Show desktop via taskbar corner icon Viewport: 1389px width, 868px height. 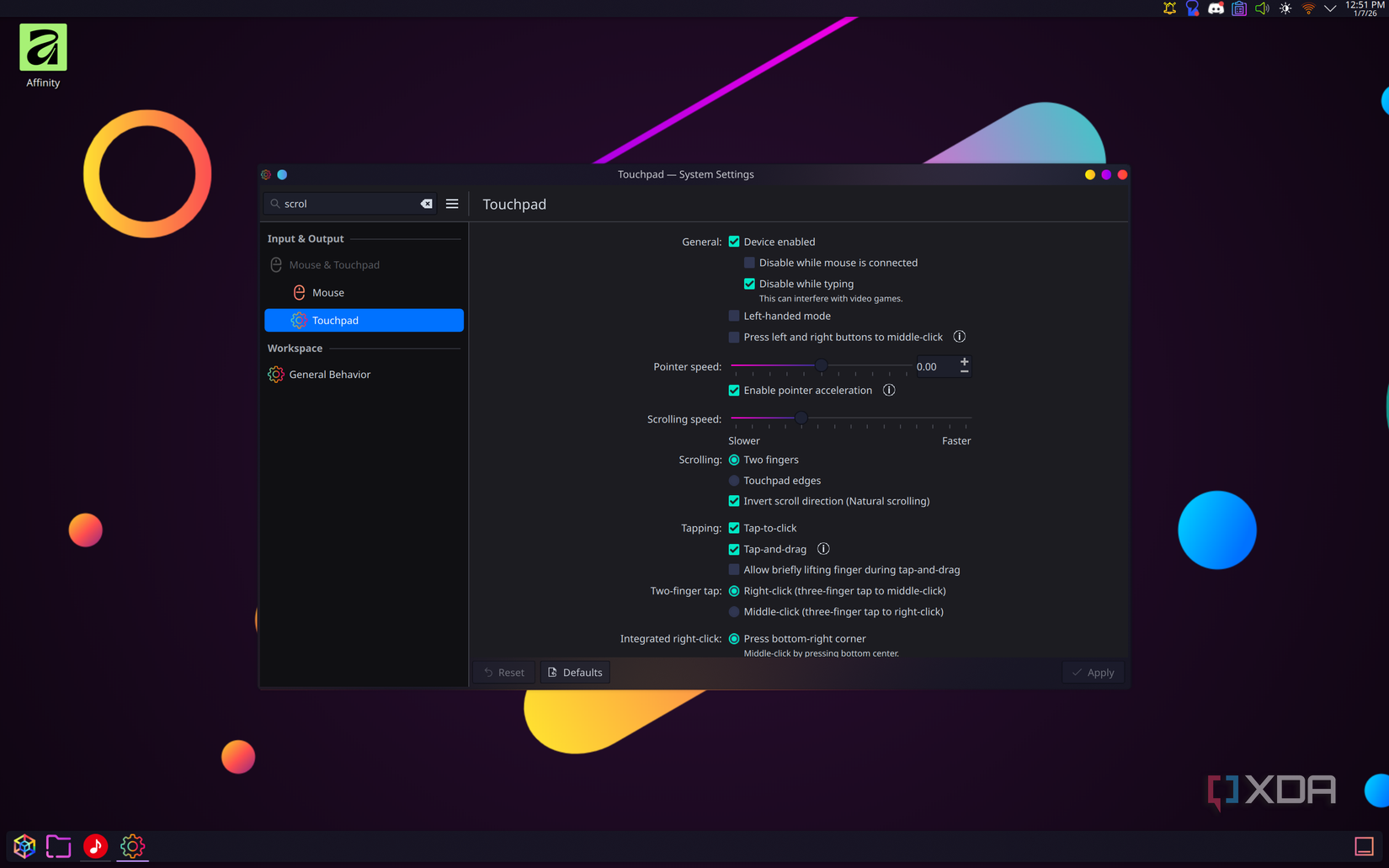[1364, 846]
